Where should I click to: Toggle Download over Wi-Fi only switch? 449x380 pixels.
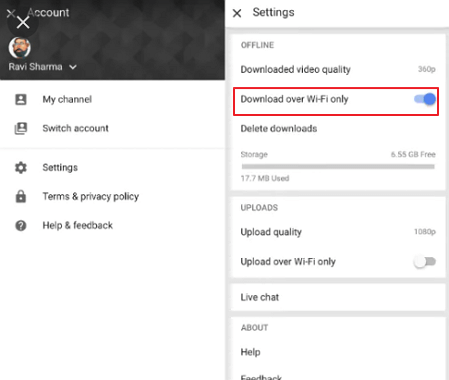[425, 99]
